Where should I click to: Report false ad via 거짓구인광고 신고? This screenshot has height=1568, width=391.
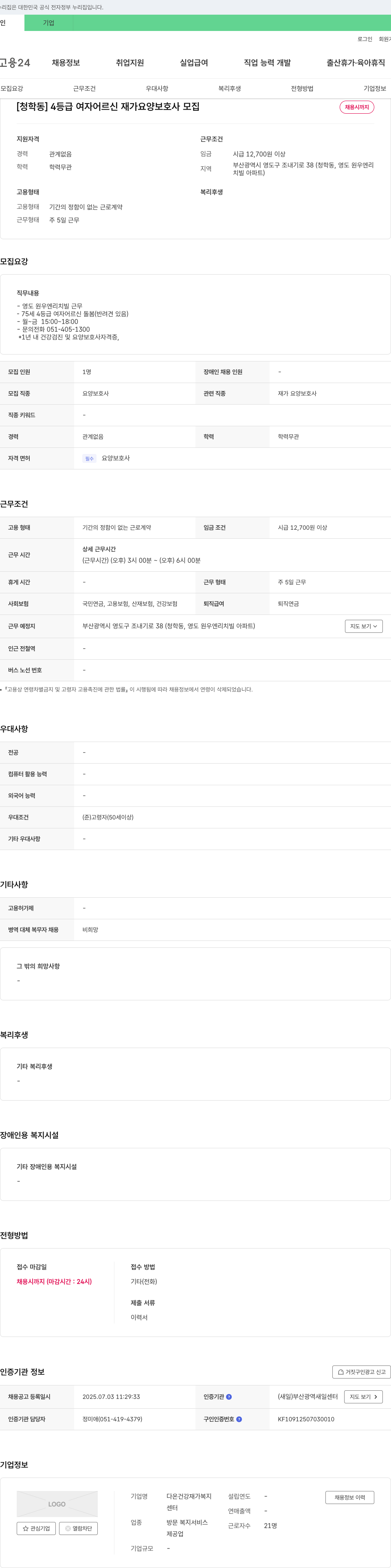coord(361,1372)
